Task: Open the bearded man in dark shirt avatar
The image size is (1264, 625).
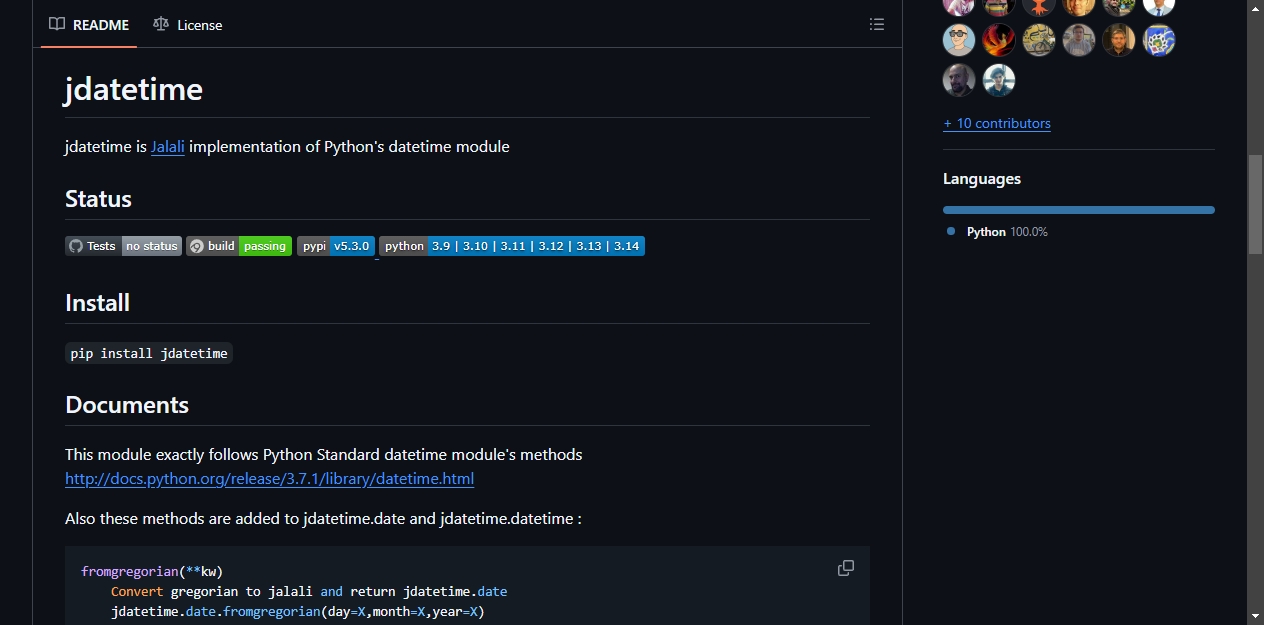Action: 1119,40
